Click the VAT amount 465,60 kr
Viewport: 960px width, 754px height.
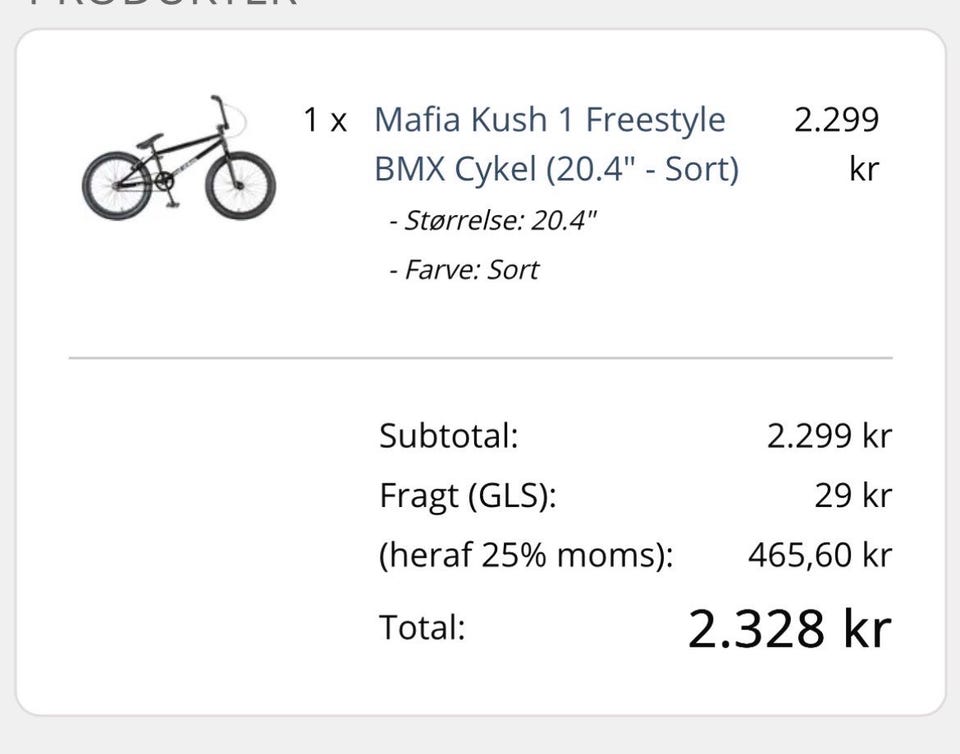(819, 555)
